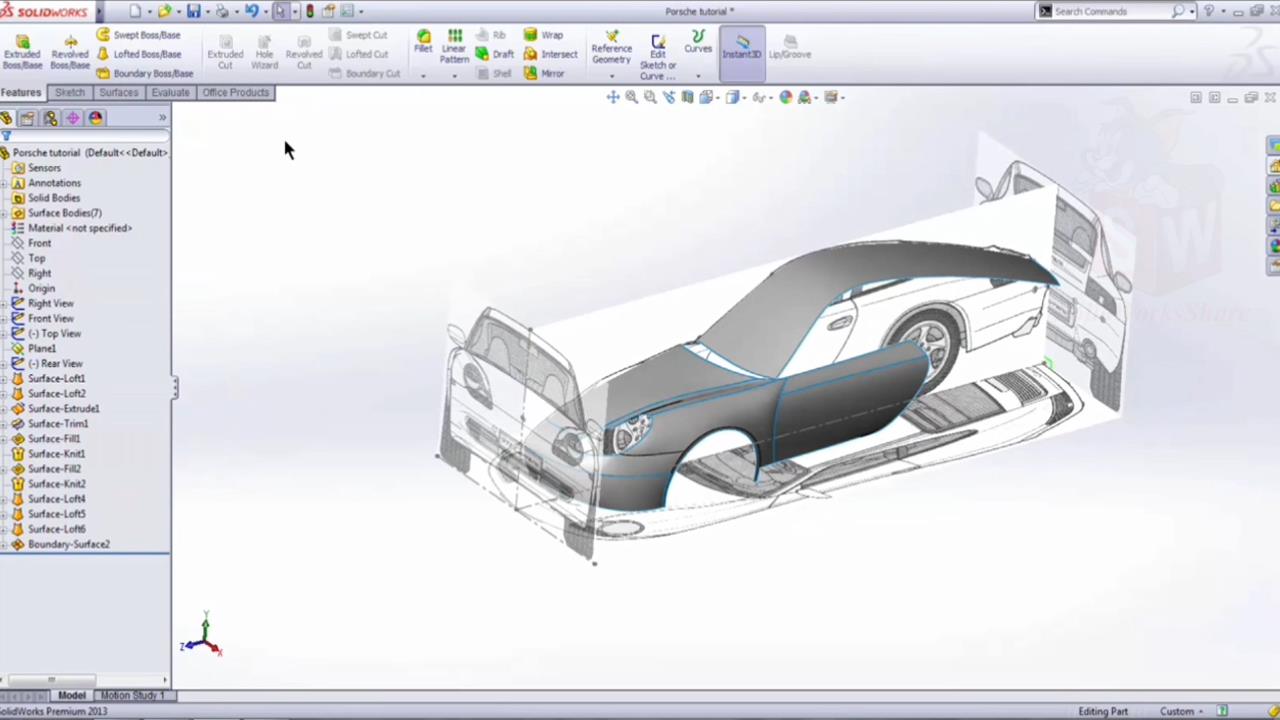Click Edit Appearance color ball icon
The image size is (1280, 720).
(786, 97)
